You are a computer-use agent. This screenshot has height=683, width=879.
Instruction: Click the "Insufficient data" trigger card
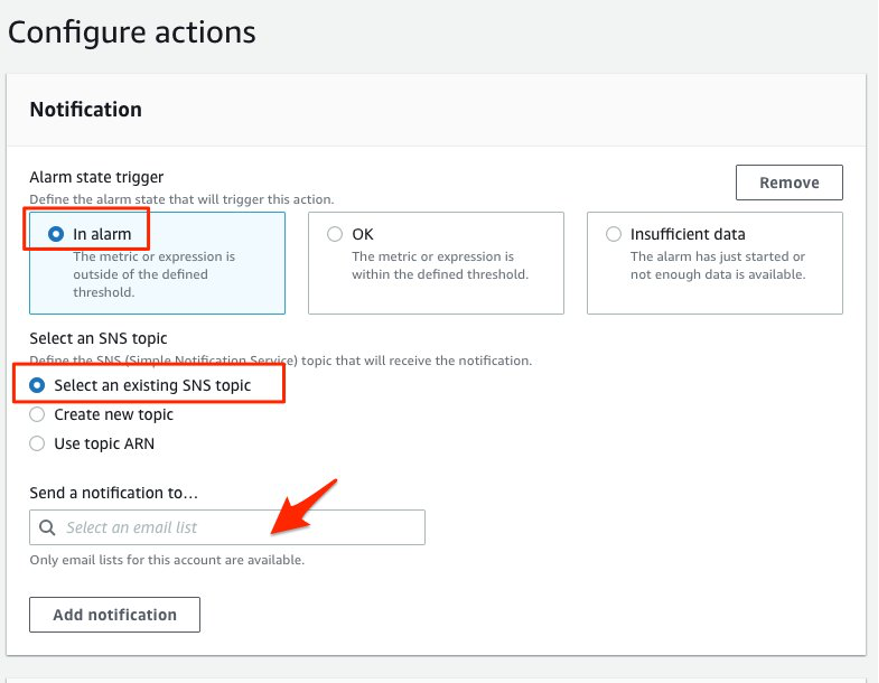coord(714,260)
